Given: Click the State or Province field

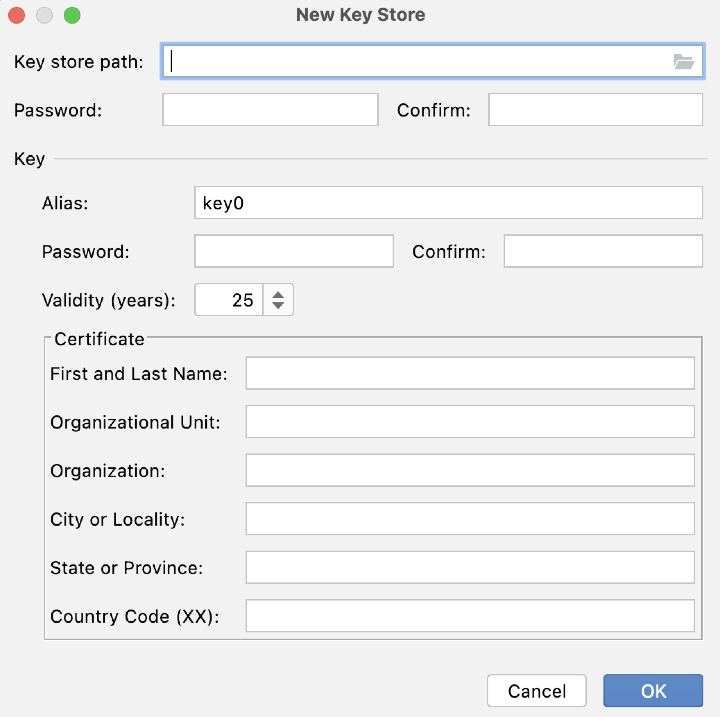Looking at the screenshot, I should [x=470, y=567].
